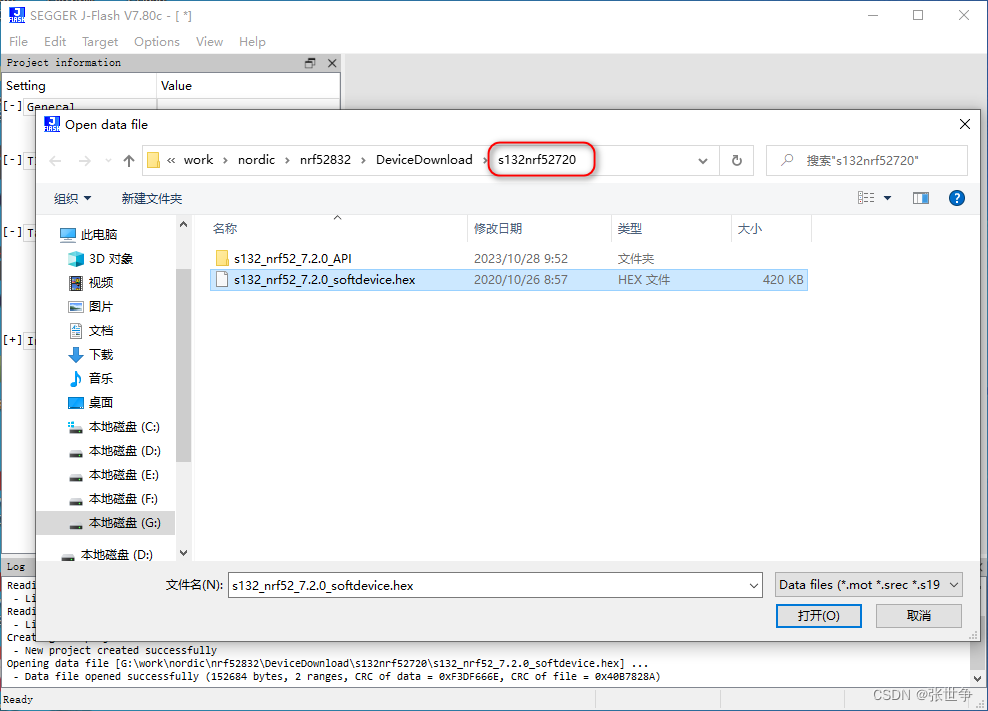Viewport: 988px width, 711px height.
Task: Open the File menu in J-Flash
Action: (18, 42)
